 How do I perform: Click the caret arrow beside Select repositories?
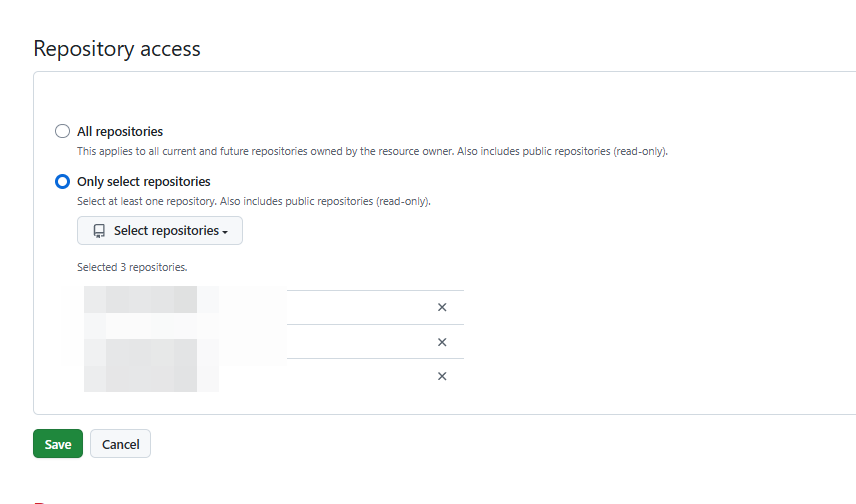tap(225, 232)
